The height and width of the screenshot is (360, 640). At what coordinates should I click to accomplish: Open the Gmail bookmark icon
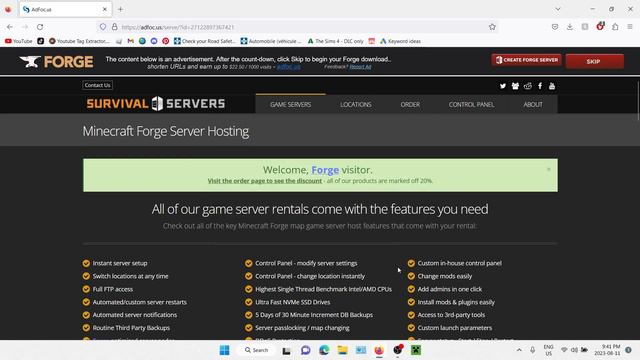[x=131, y=41]
